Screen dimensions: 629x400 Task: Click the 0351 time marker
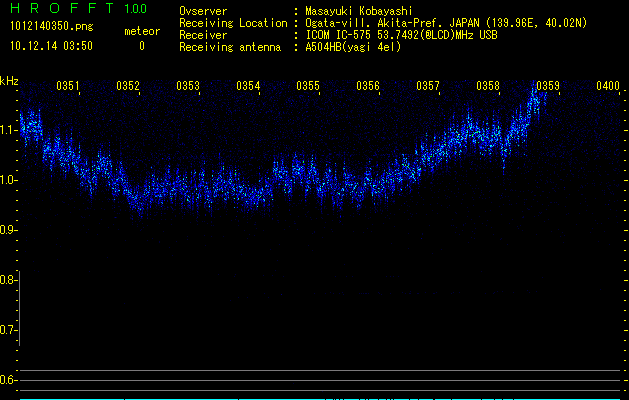(69, 87)
